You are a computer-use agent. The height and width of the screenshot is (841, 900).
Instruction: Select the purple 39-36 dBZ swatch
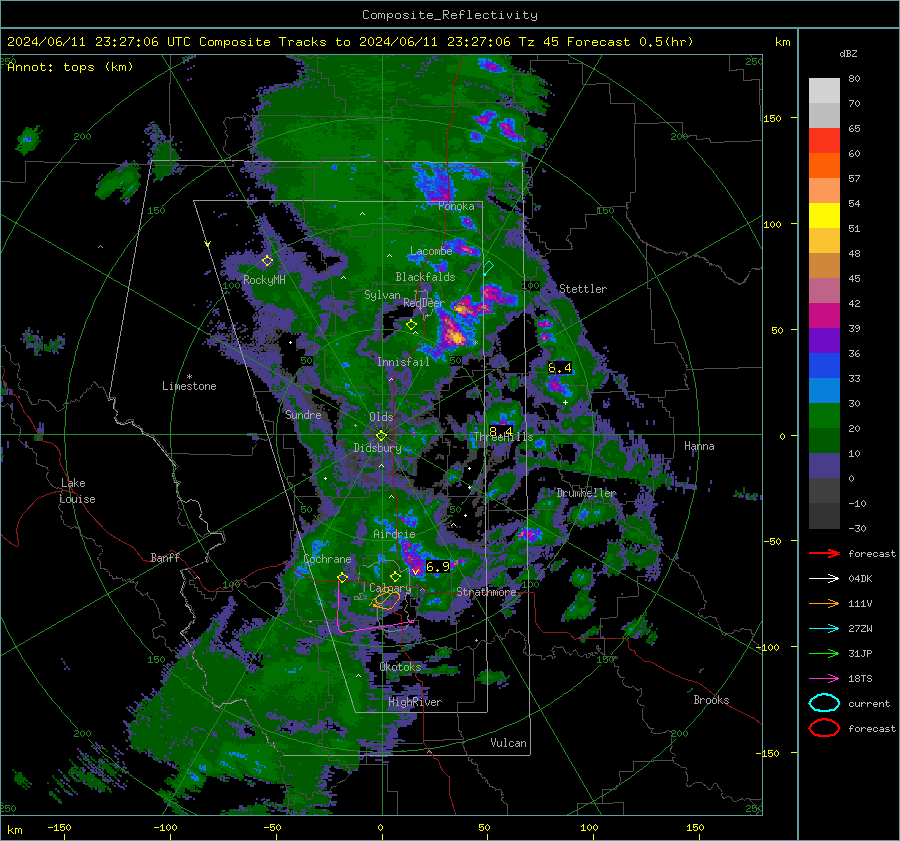tap(824, 341)
